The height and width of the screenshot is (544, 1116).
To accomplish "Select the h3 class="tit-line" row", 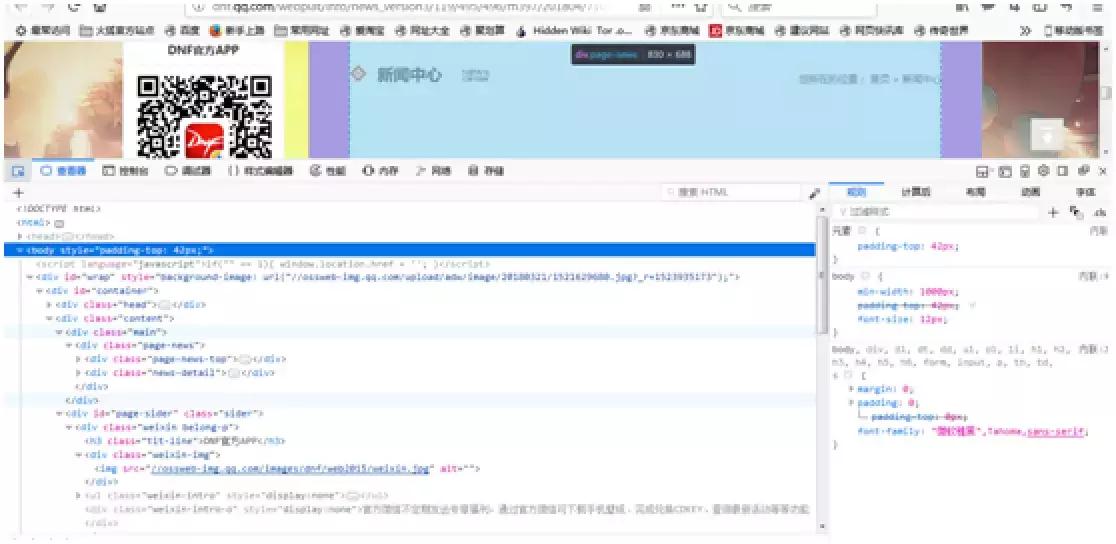I will pos(185,441).
